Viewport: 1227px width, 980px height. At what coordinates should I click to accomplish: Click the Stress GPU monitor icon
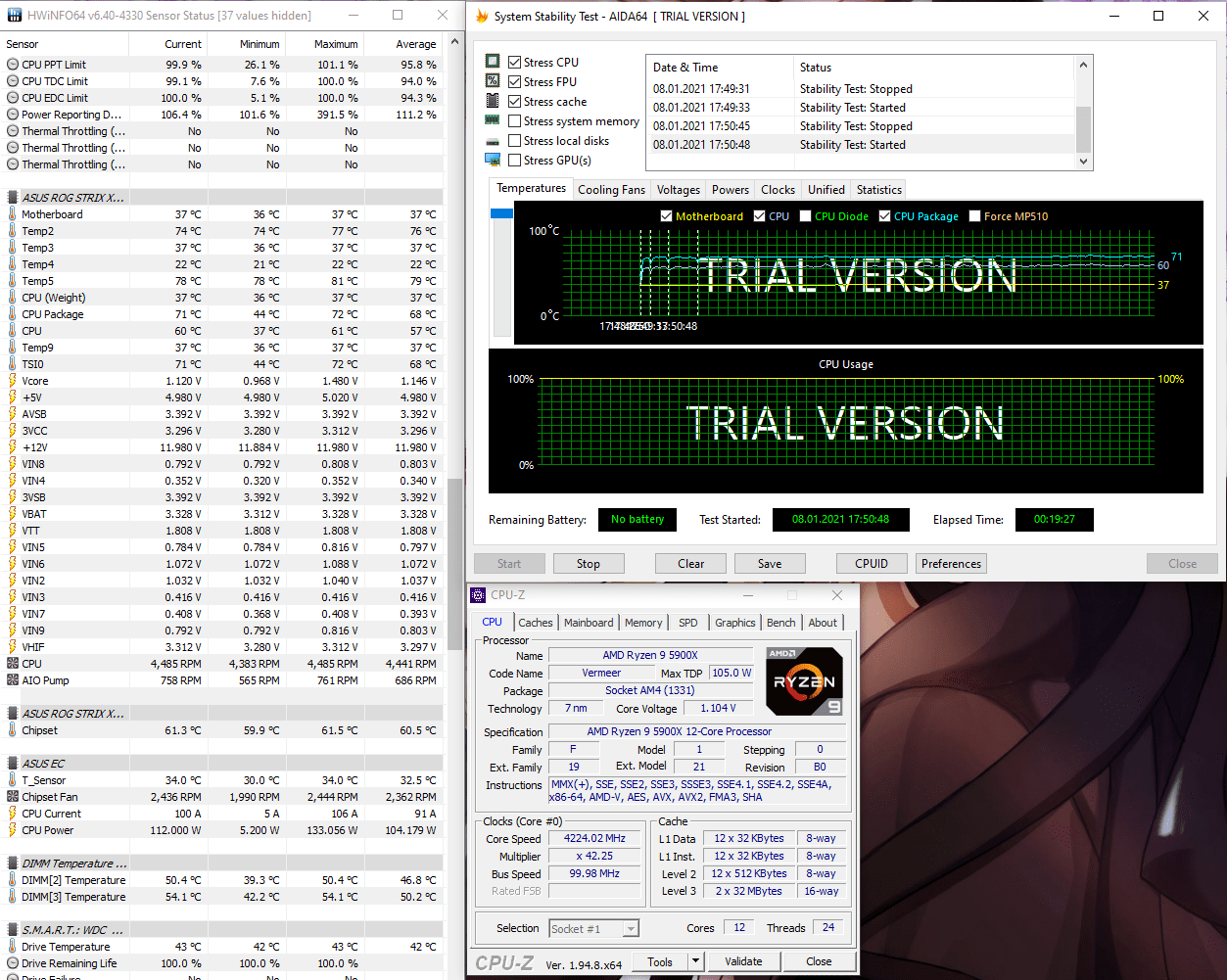(493, 160)
